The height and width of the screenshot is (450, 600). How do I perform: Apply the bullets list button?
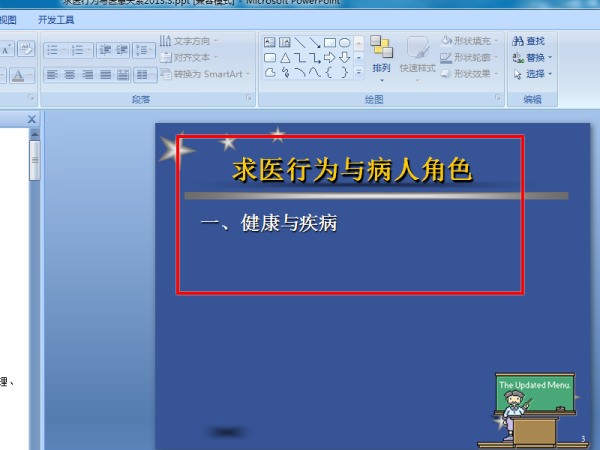[52, 50]
